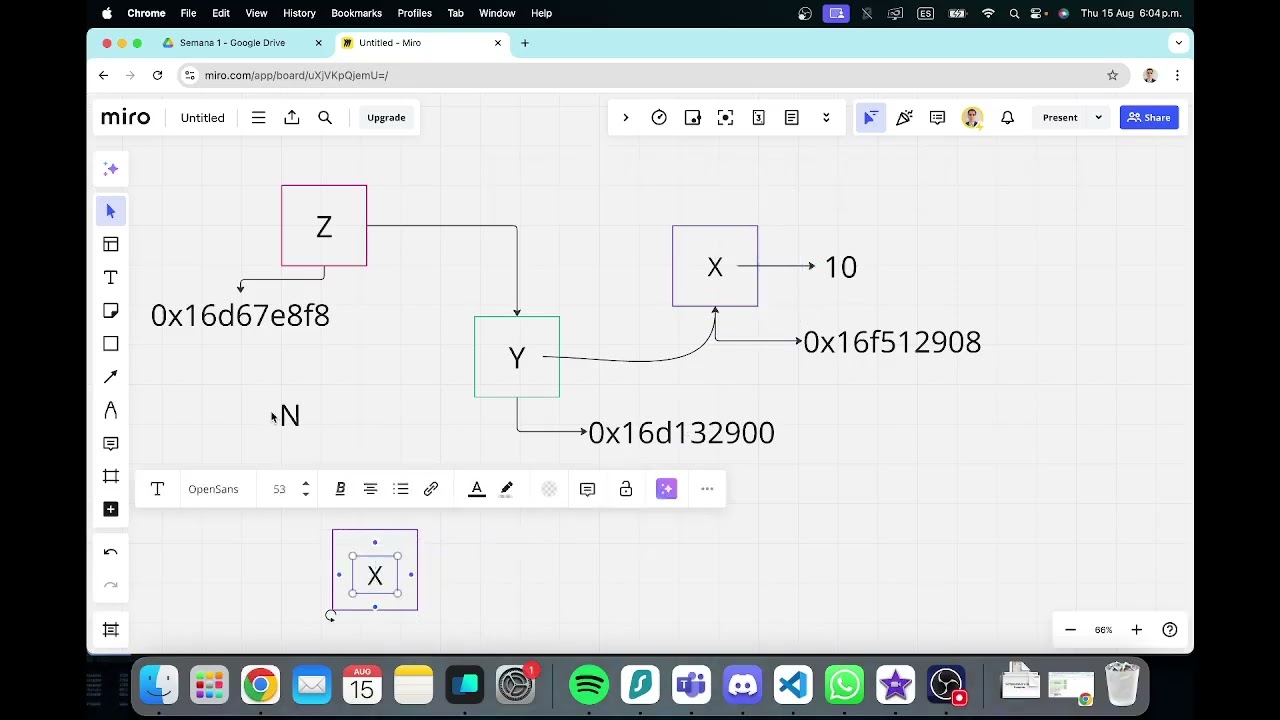This screenshot has width=1280, height=720.
Task: Open the Notes panel icon
Action: 792,118
